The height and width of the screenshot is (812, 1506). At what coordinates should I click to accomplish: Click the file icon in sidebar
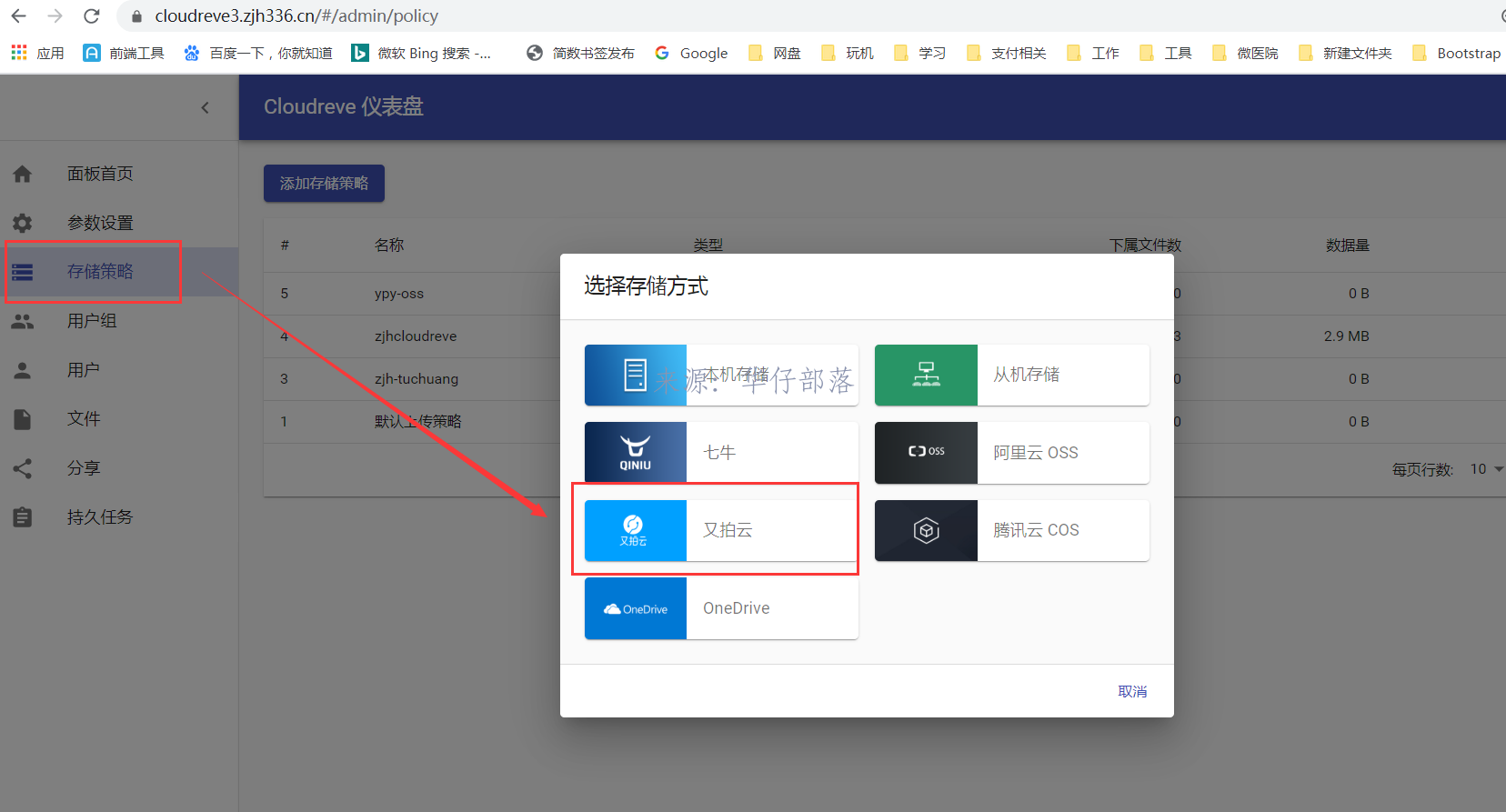pyautogui.click(x=23, y=419)
